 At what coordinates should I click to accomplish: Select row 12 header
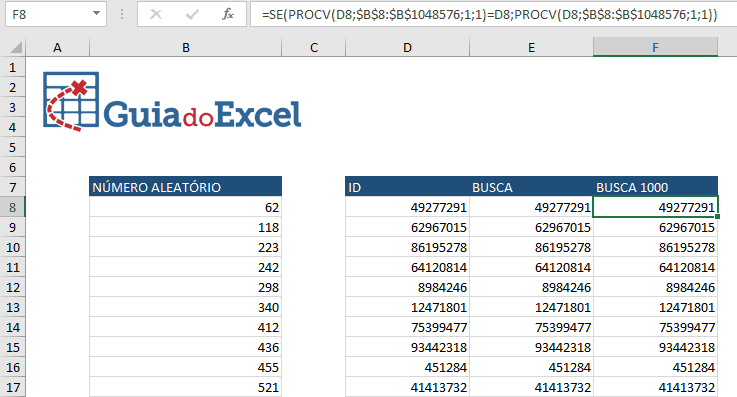tap(13, 287)
